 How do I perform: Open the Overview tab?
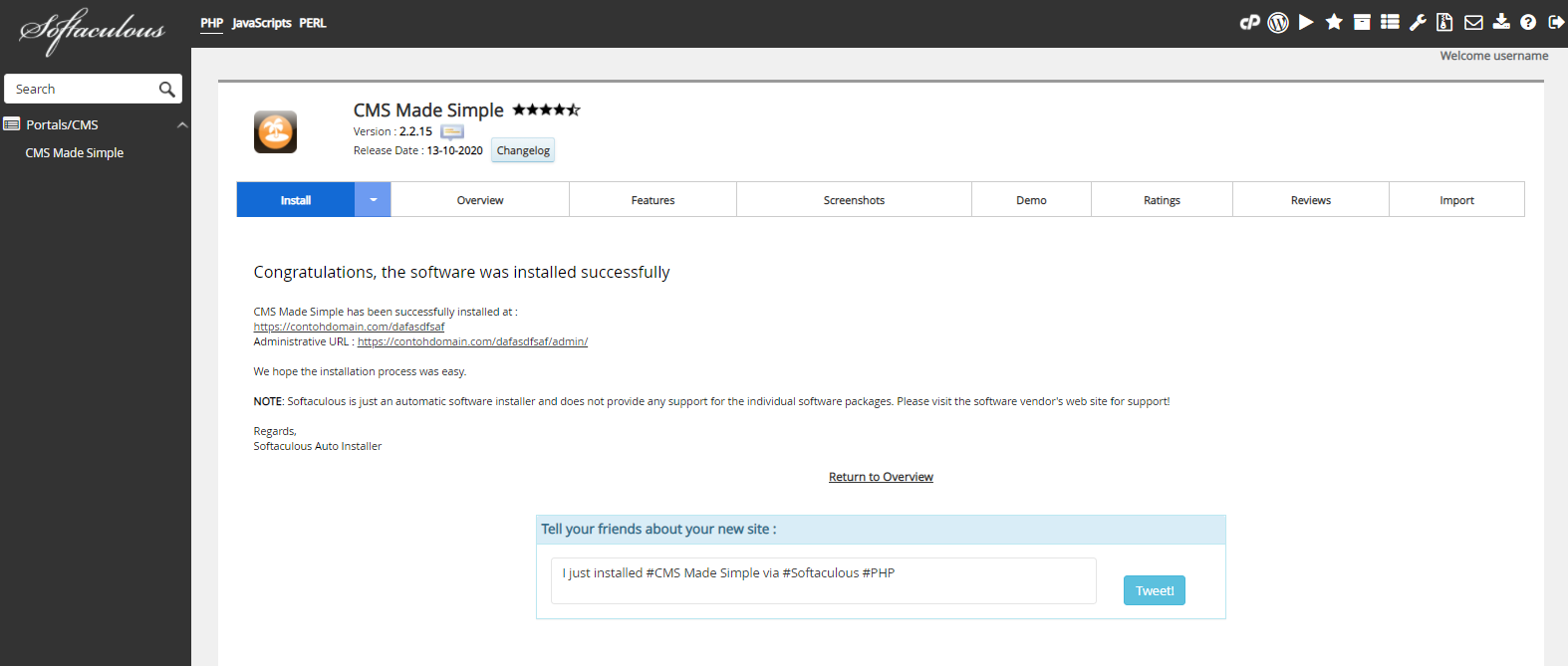(480, 199)
